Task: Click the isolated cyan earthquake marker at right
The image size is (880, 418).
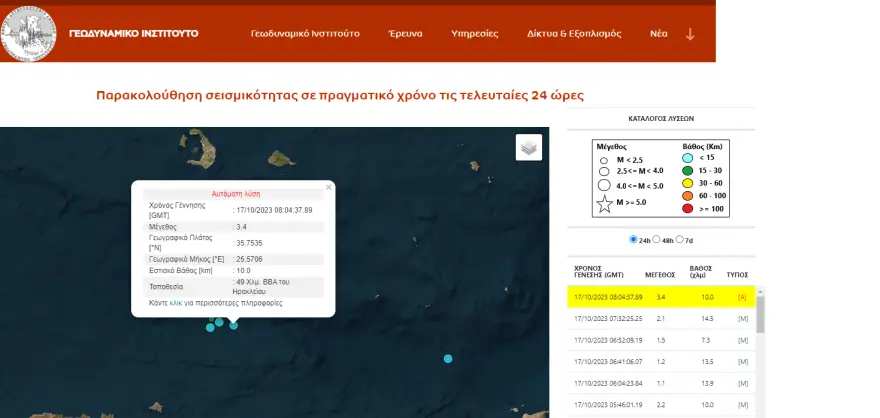Action: click(448, 358)
